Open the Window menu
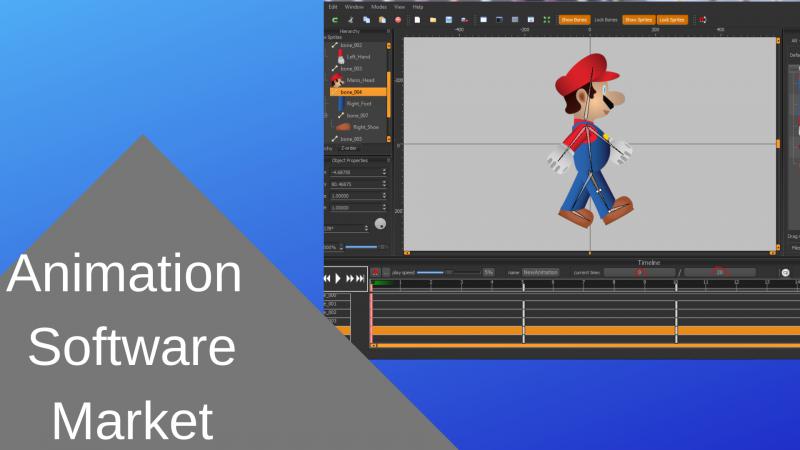Screen dimensions: 800x450 [354, 7]
